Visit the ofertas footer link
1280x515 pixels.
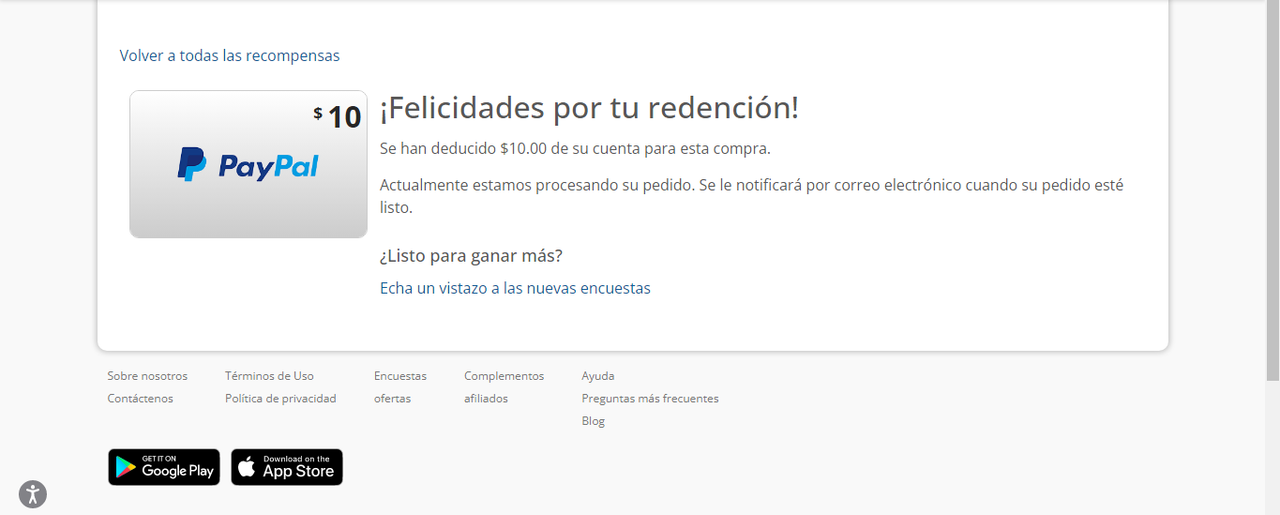(x=393, y=398)
